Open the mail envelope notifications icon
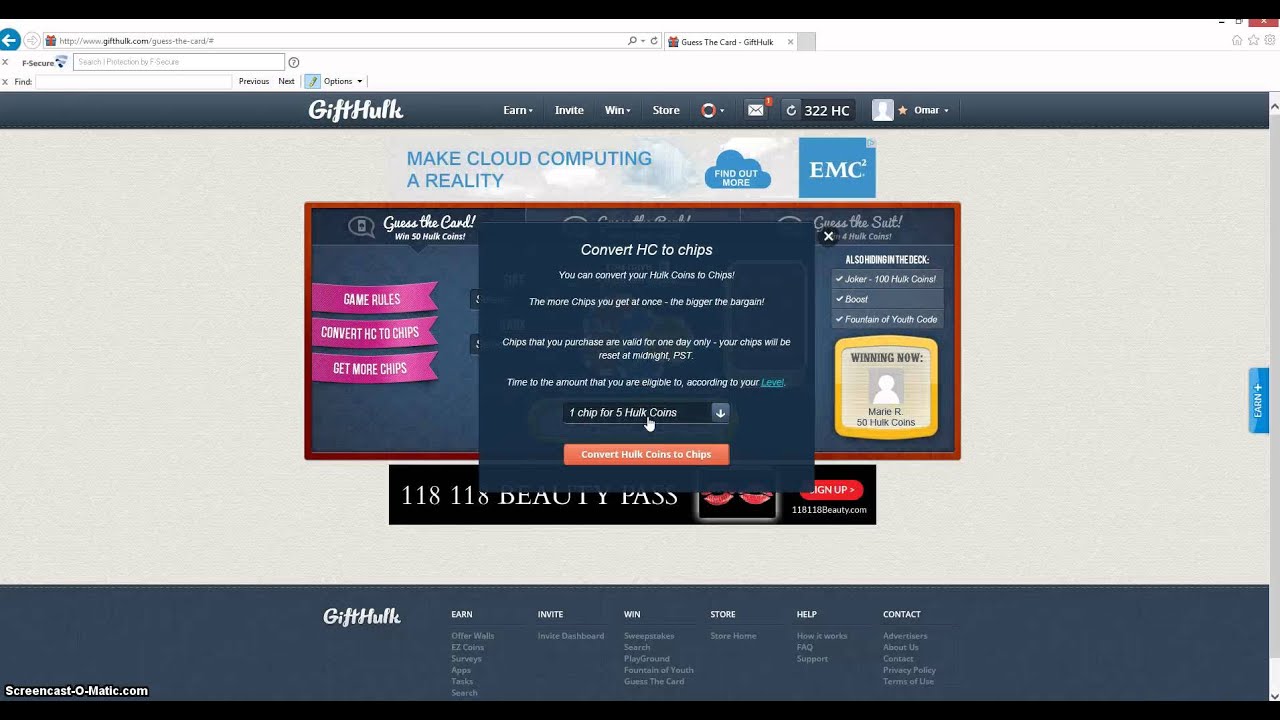 756,110
